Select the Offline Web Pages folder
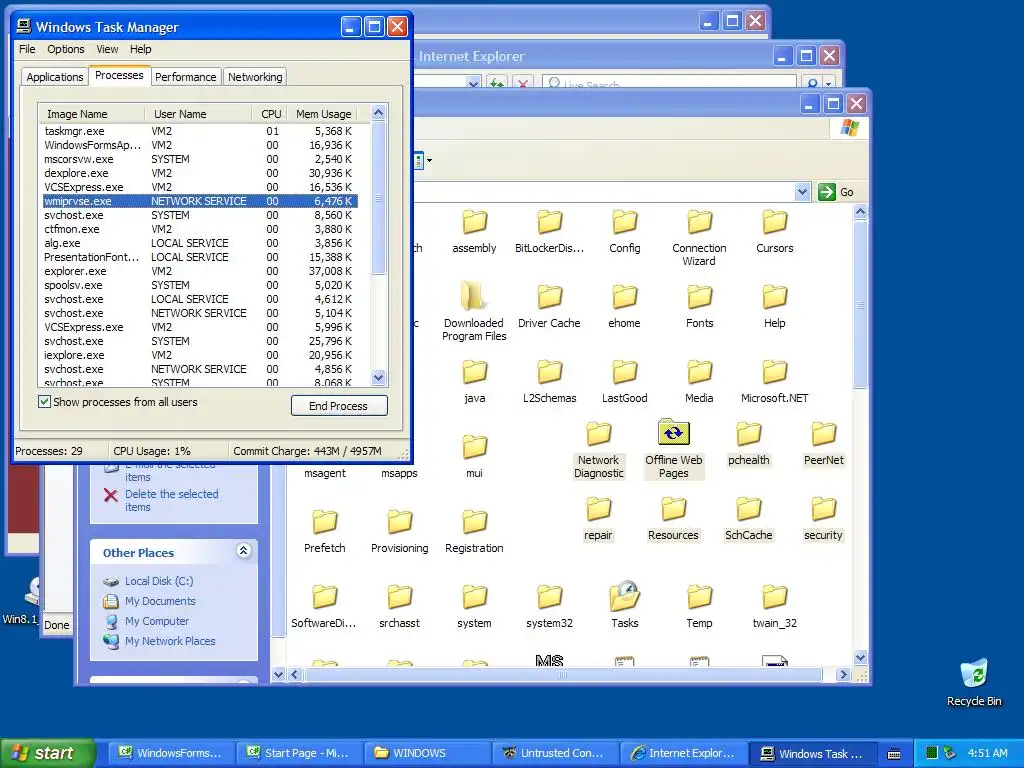Screen dimensions: 1024x768 pyautogui.click(x=673, y=449)
